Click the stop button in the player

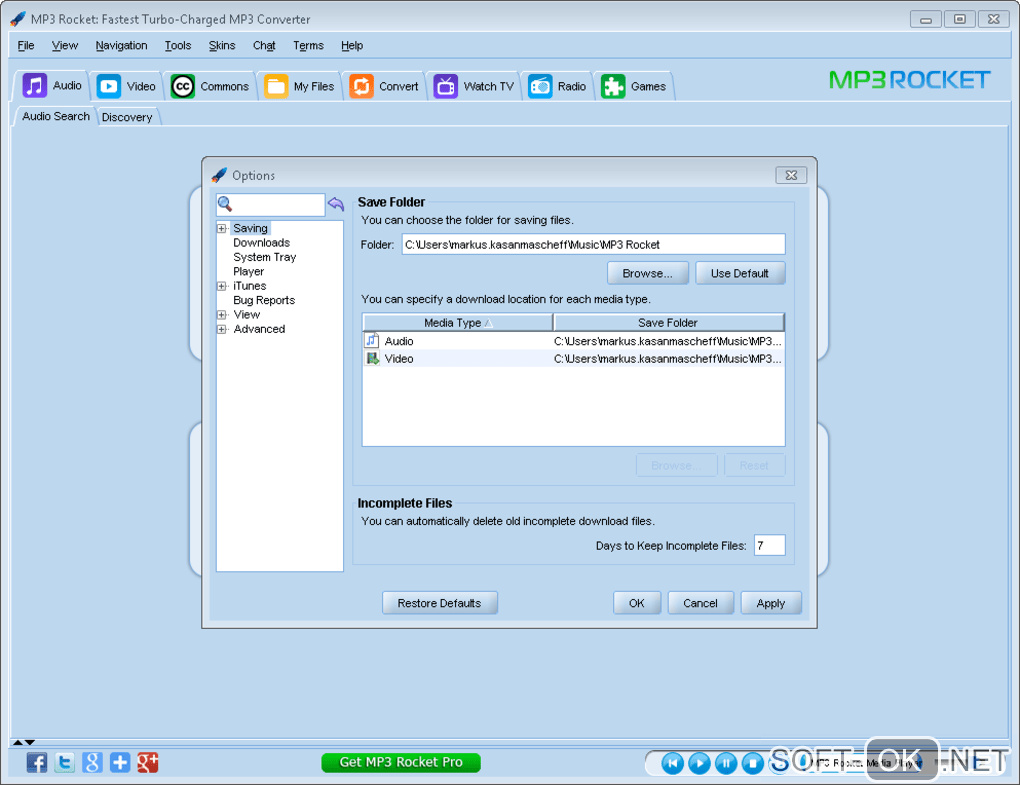[x=753, y=763]
